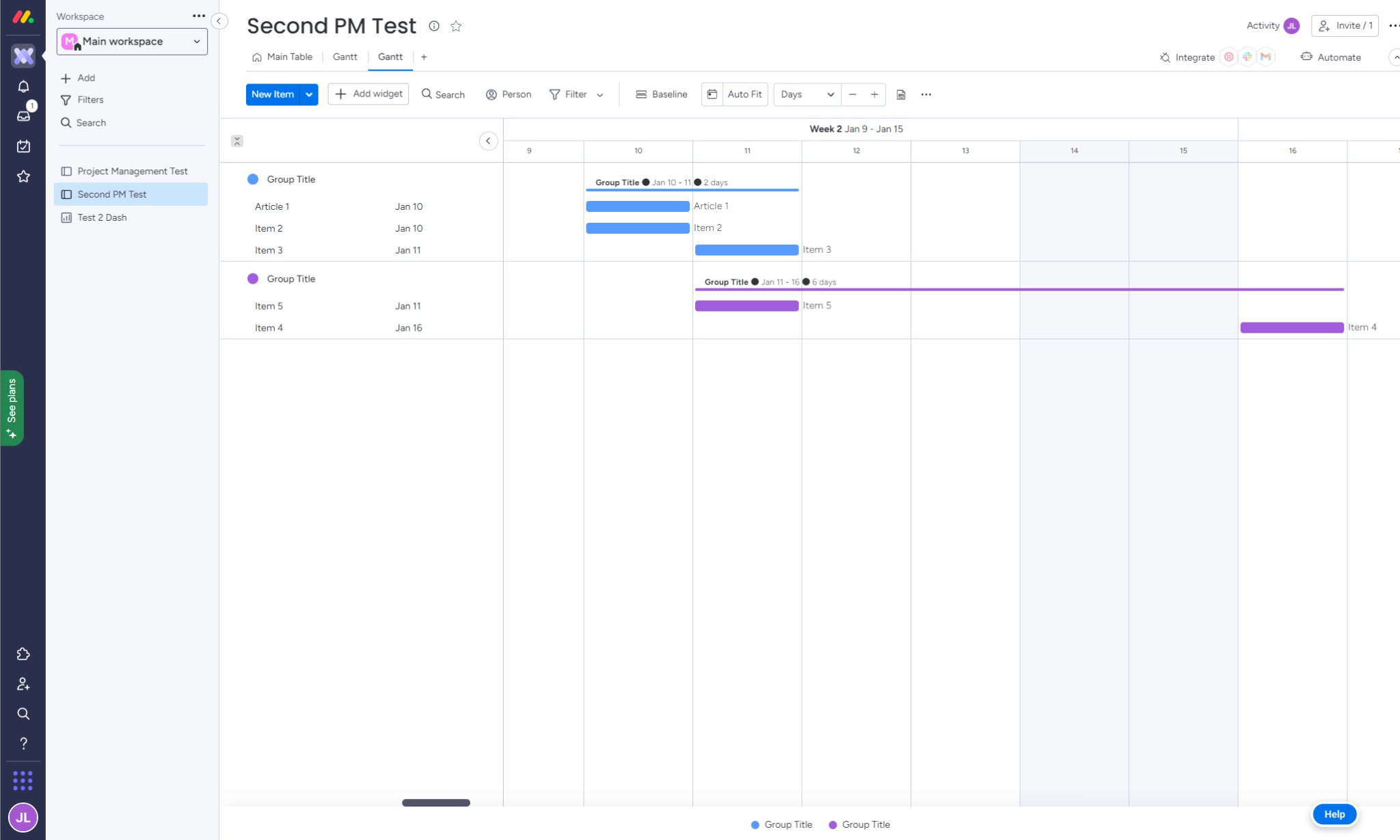
Task: Open the Days timescale dropdown
Action: point(807,94)
